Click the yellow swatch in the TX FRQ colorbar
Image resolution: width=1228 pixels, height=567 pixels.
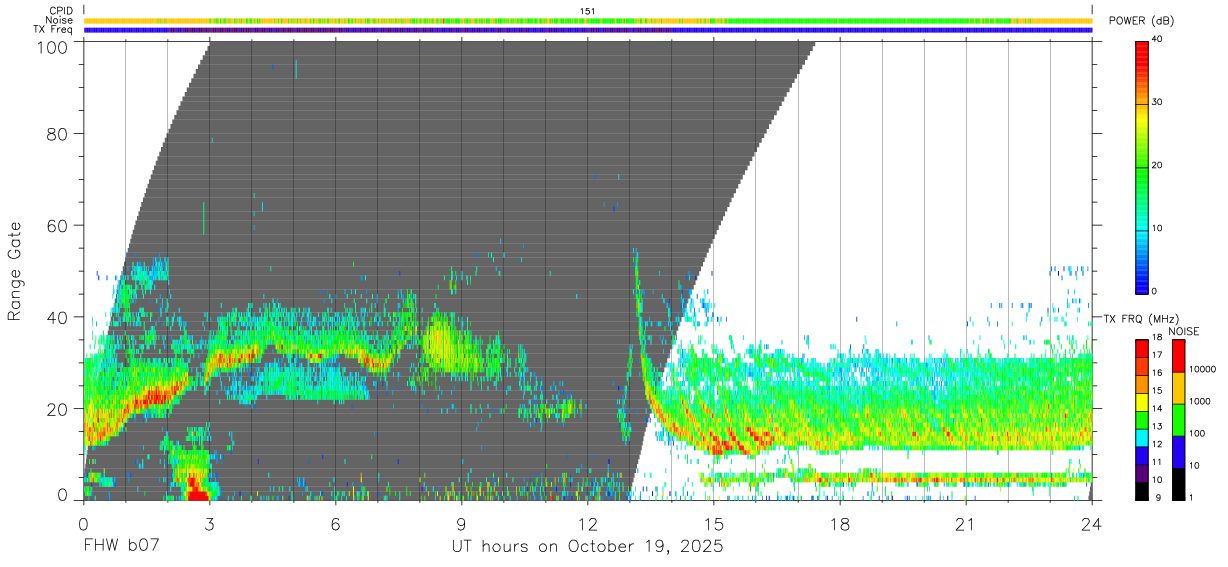click(1142, 402)
